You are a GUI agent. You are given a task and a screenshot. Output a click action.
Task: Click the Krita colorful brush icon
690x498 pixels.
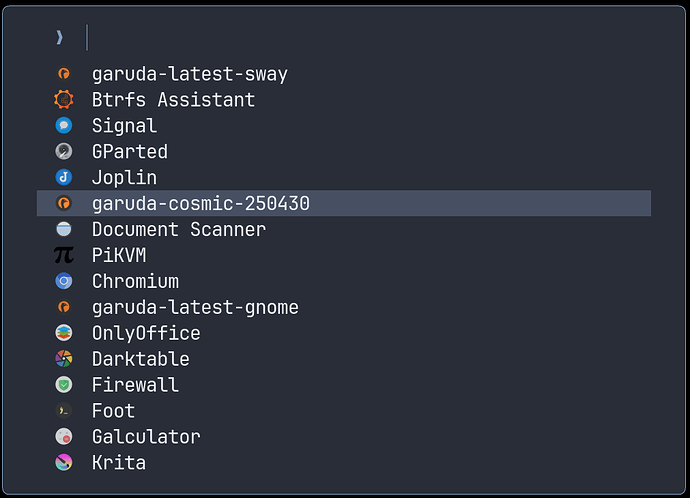[64, 463]
